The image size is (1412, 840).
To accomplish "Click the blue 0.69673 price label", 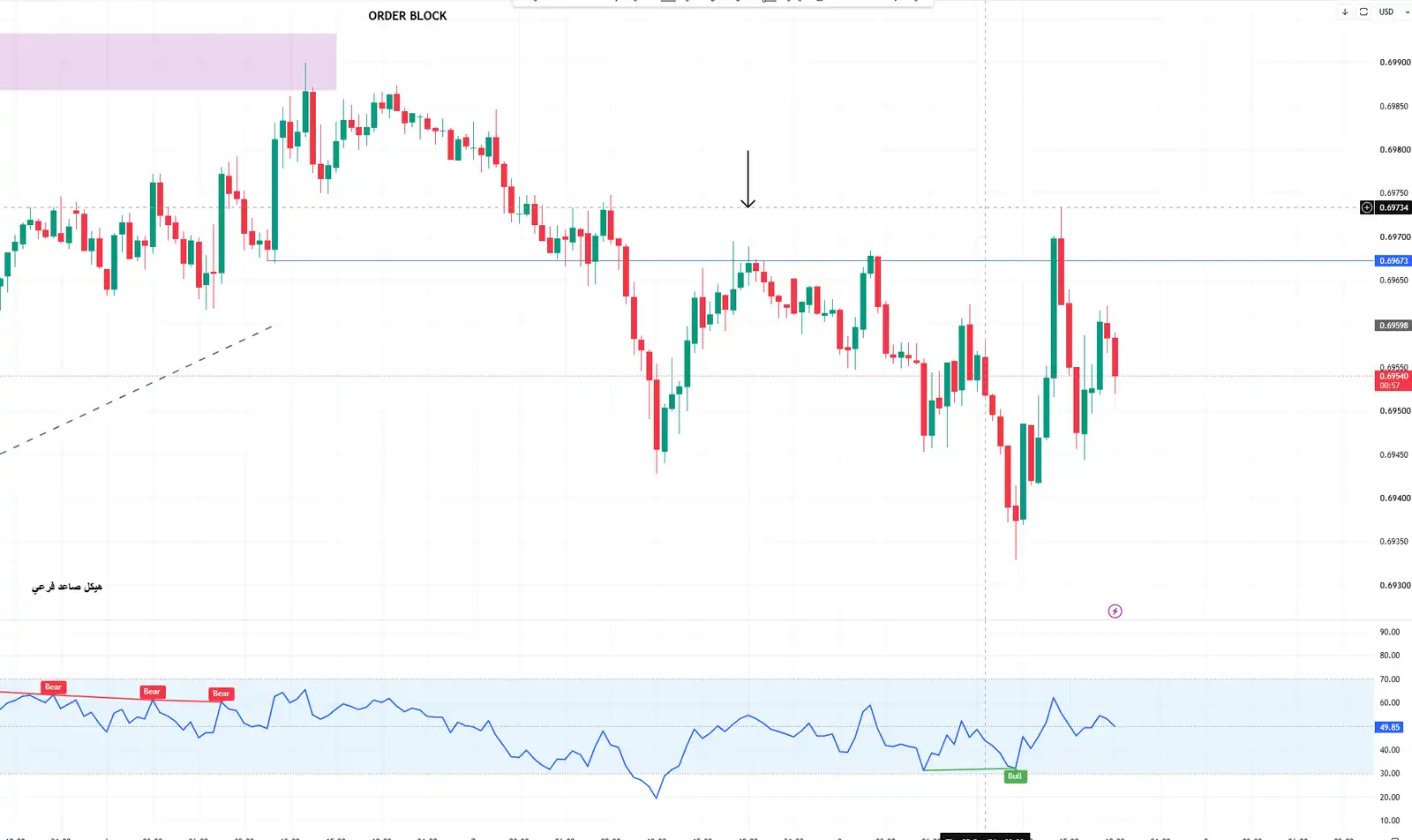I will point(1393,261).
